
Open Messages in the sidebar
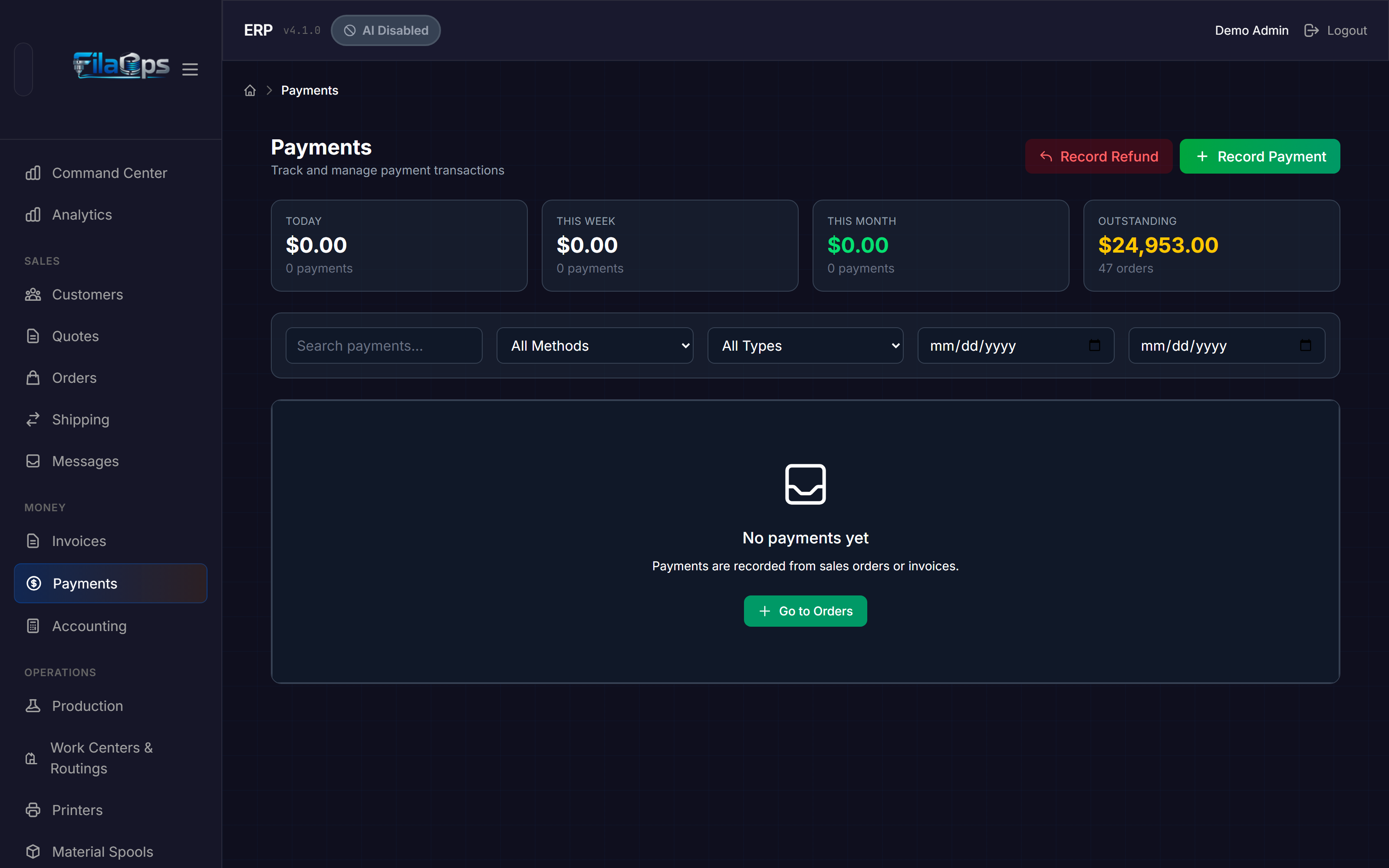(110, 461)
